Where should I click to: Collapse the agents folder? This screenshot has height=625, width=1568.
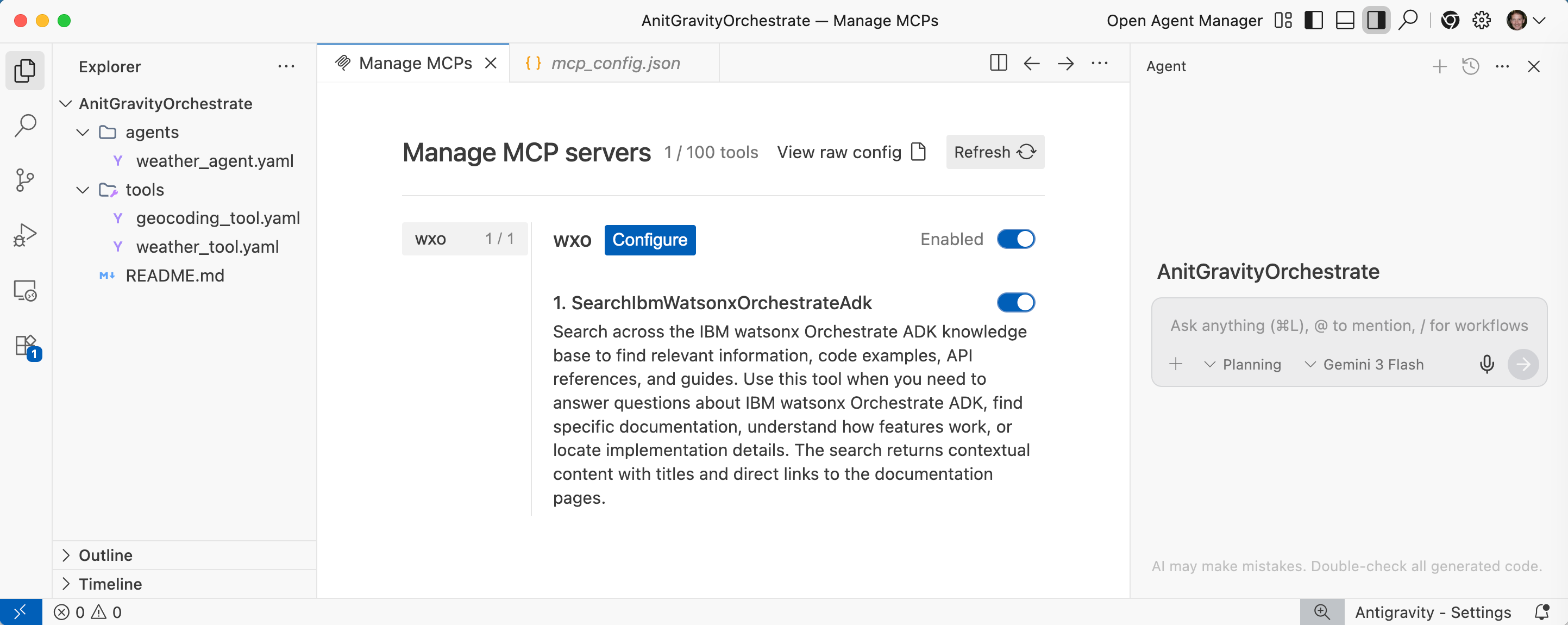(x=83, y=132)
